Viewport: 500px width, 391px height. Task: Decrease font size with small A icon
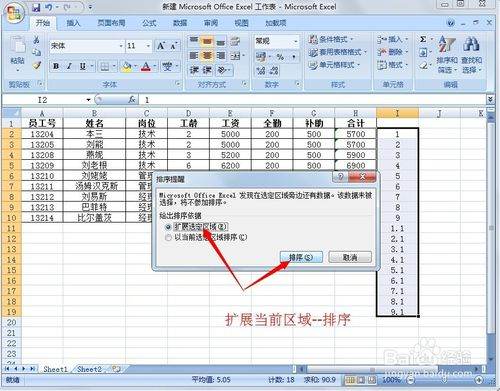(173, 46)
